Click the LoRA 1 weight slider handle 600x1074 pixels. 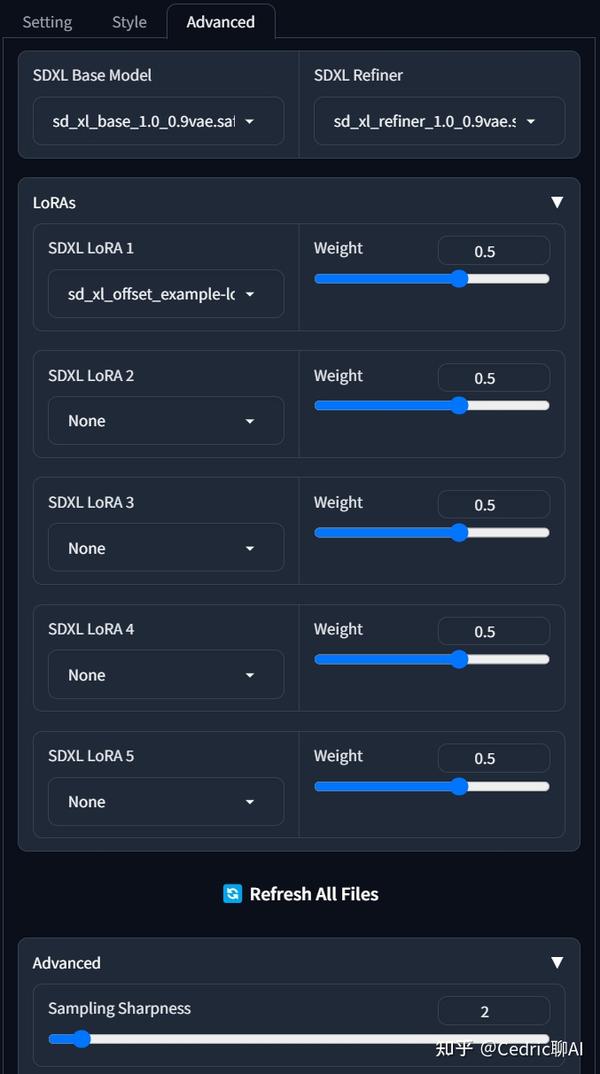(459, 278)
